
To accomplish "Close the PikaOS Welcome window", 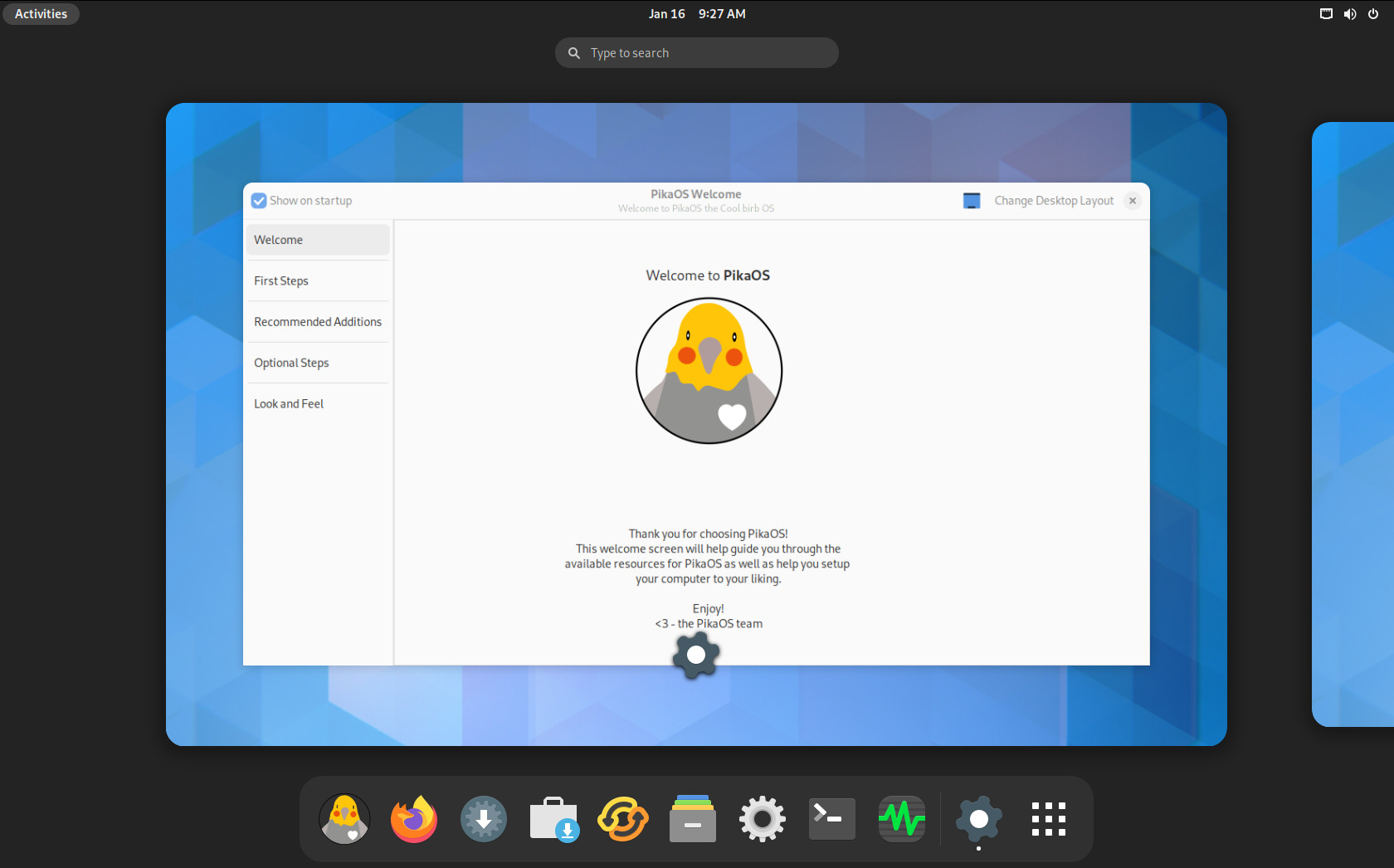I will click(1133, 201).
